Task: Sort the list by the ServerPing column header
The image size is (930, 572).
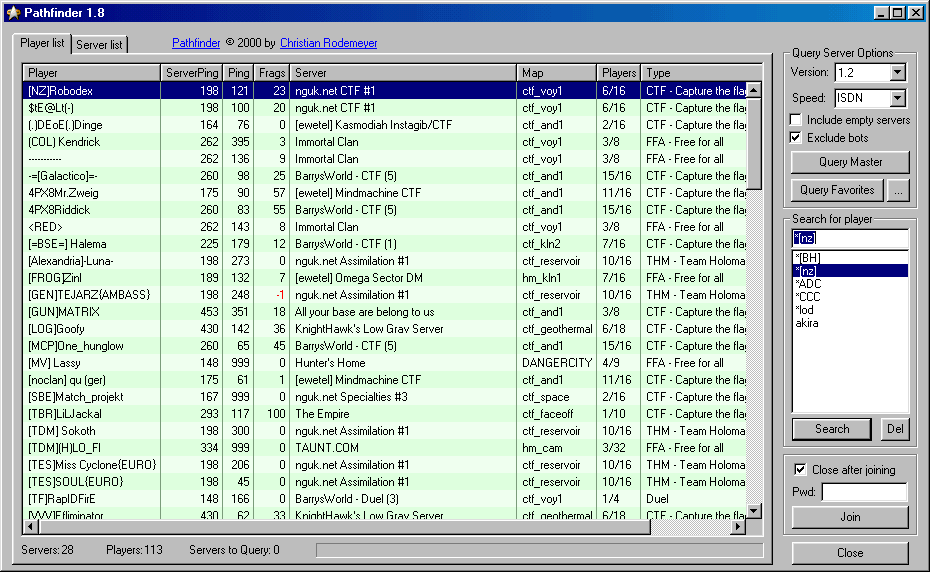Action: coord(192,73)
